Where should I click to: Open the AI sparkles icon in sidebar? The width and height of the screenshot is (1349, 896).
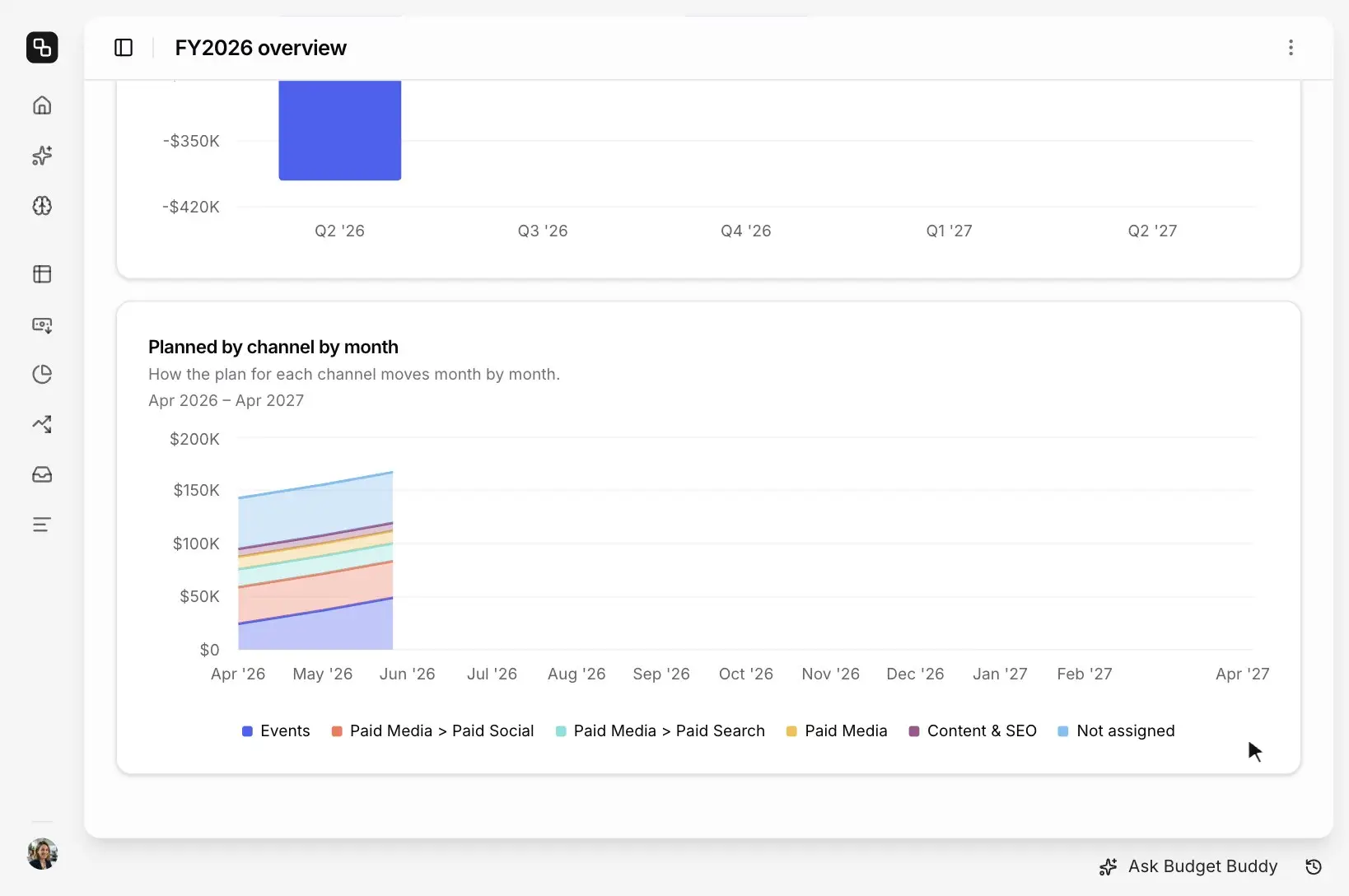coord(42,156)
